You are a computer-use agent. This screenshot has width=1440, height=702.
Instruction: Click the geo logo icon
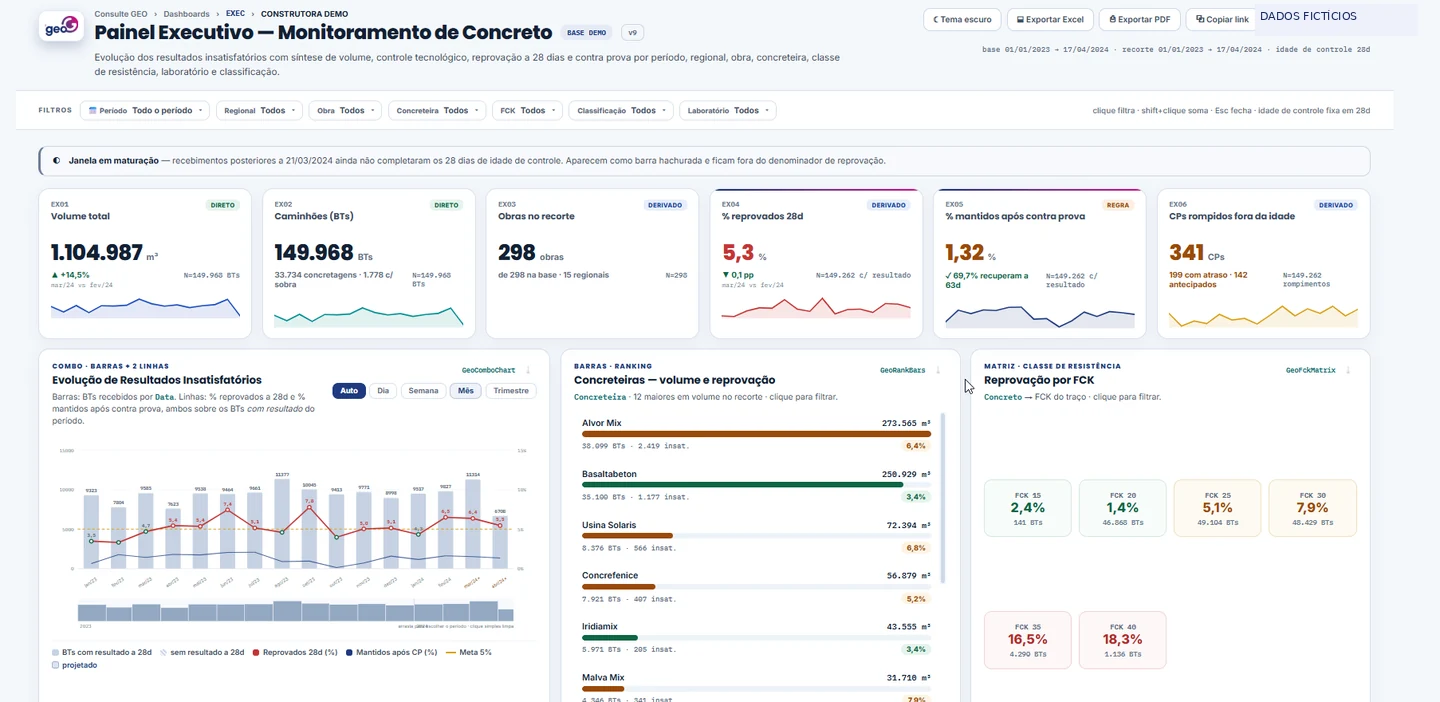[x=61, y=26]
